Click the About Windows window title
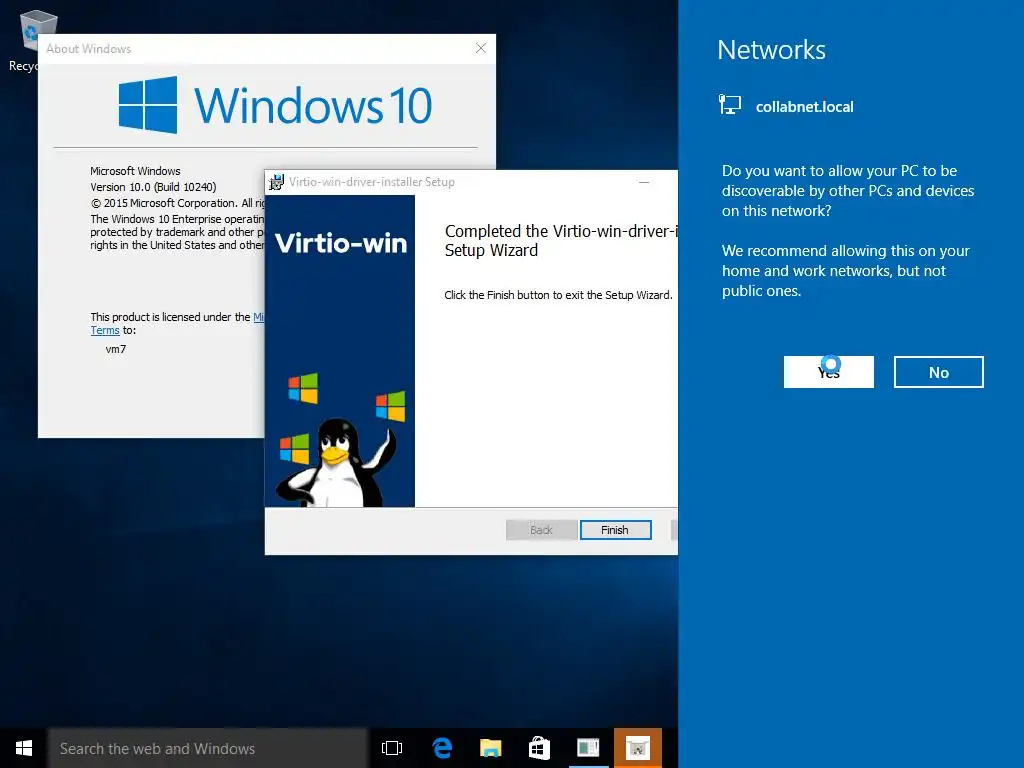 coord(89,49)
